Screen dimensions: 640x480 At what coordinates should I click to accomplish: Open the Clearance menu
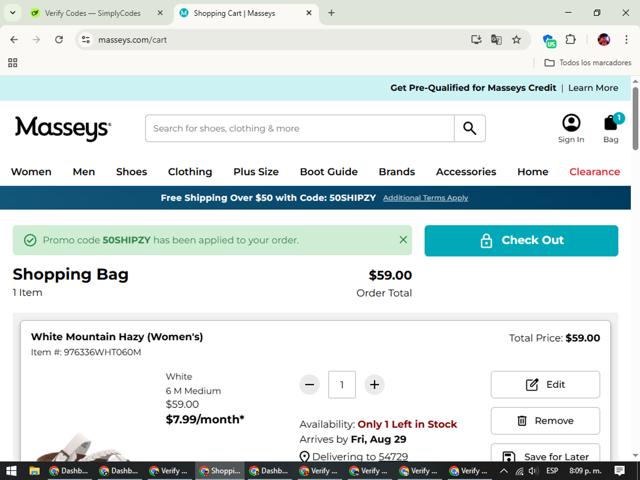click(595, 172)
